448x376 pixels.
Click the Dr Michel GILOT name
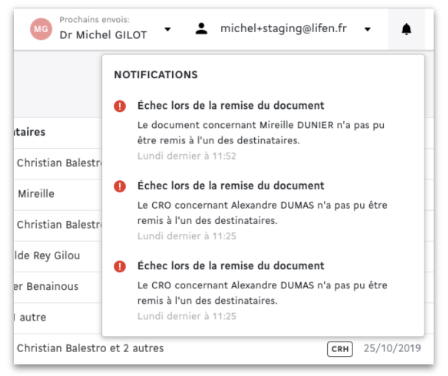(103, 35)
